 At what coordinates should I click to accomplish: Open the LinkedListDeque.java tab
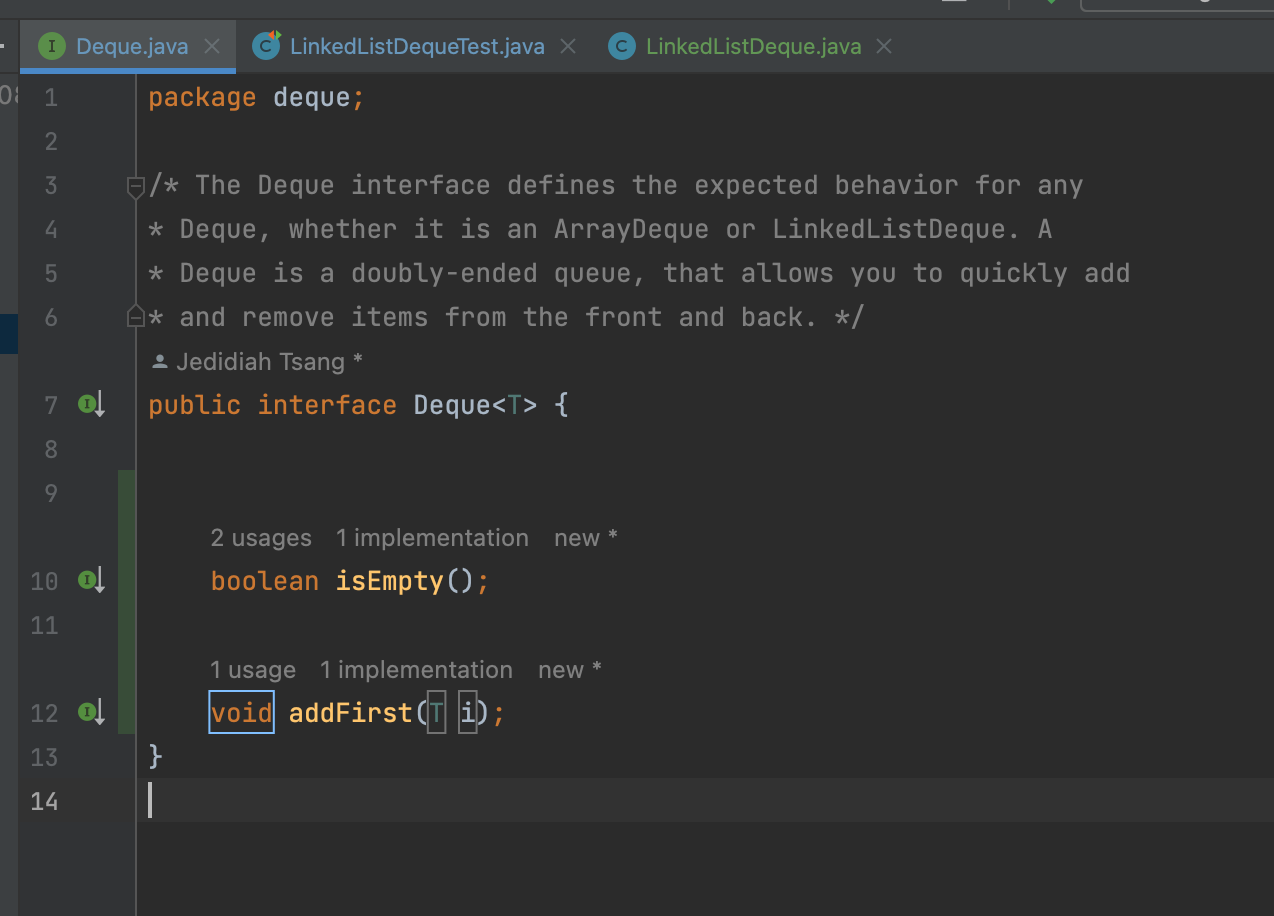(753, 46)
